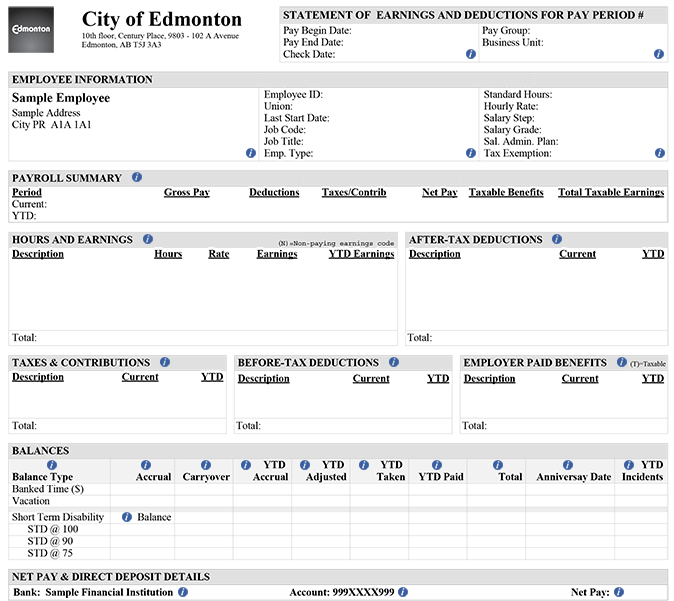674x601 pixels.
Task: Open Payroll Summary info icon
Action: coord(137,177)
